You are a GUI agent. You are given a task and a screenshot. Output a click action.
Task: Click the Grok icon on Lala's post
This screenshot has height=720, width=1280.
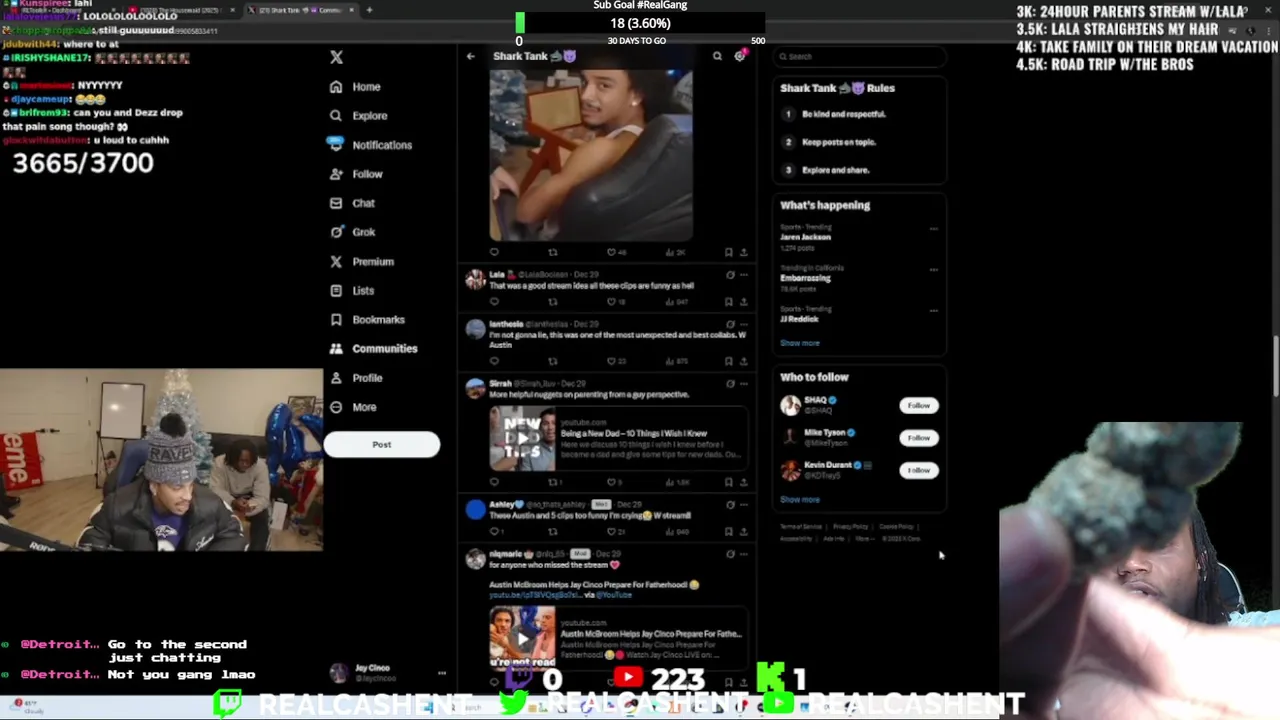730,275
